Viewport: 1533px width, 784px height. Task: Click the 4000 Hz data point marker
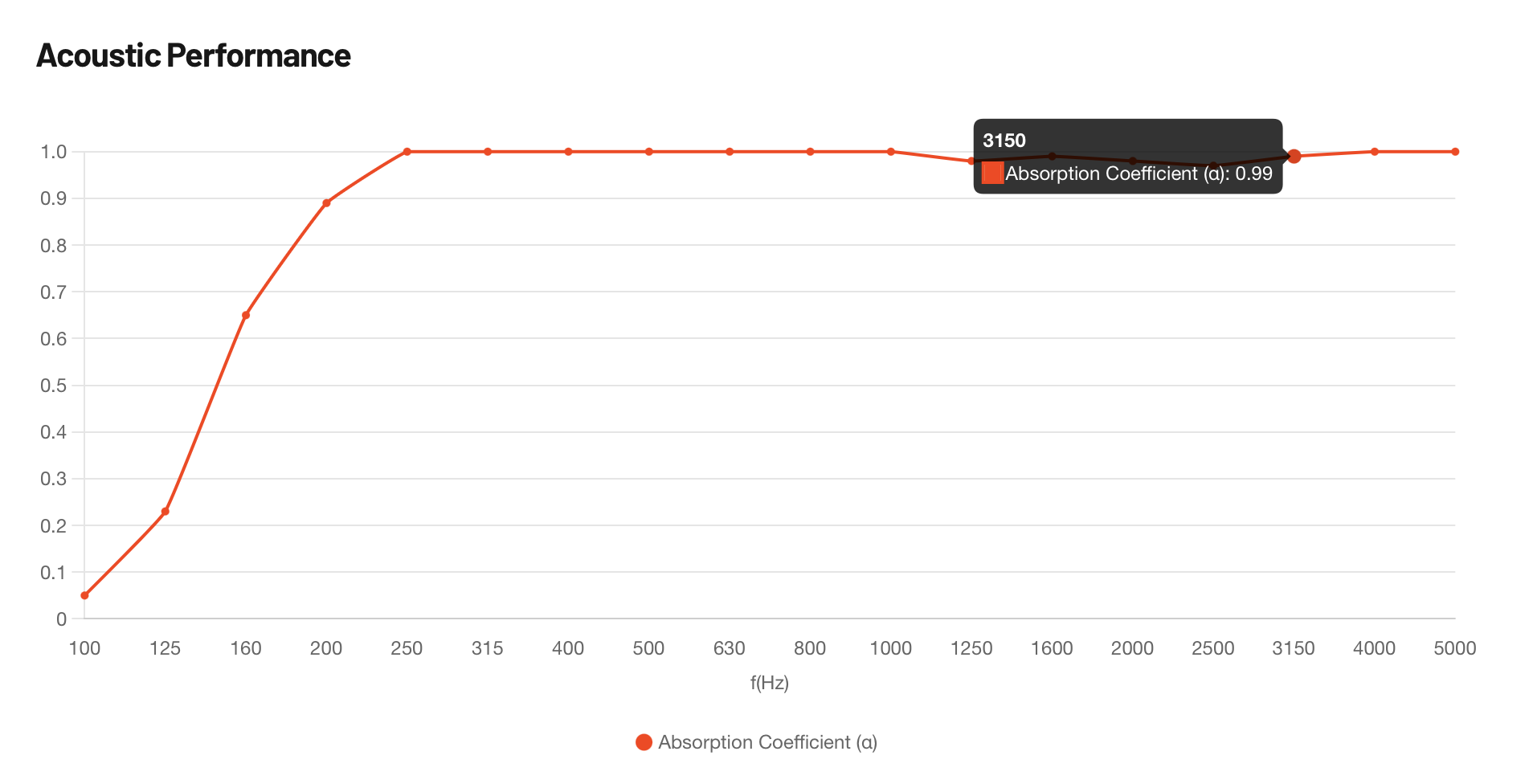pyautogui.click(x=1375, y=152)
